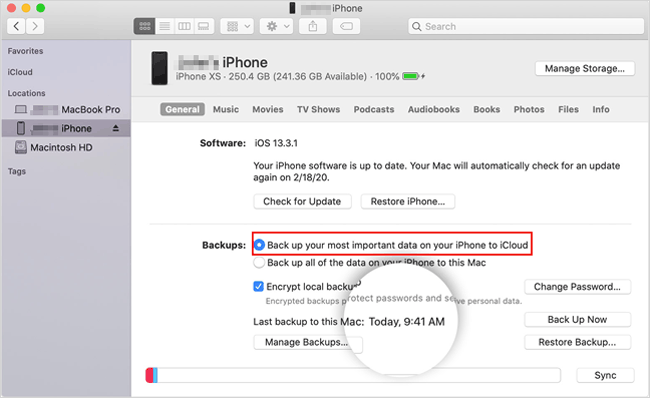The height and width of the screenshot is (401, 650).
Task: Open the group-by arrangement dropdown
Action: click(237, 26)
